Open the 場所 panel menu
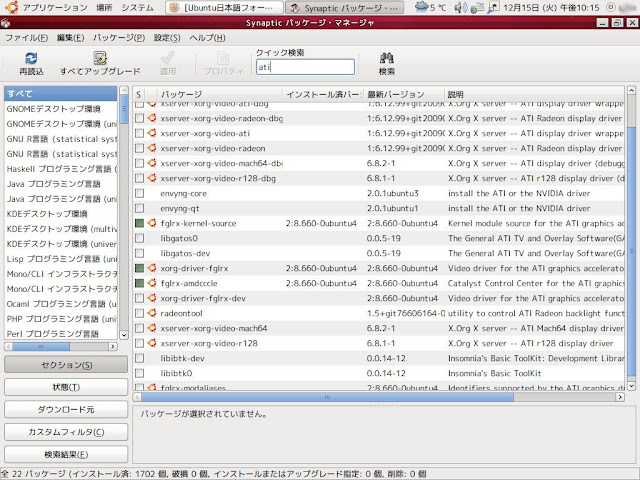Screen dimensions: 640x480 tap(104, 7)
